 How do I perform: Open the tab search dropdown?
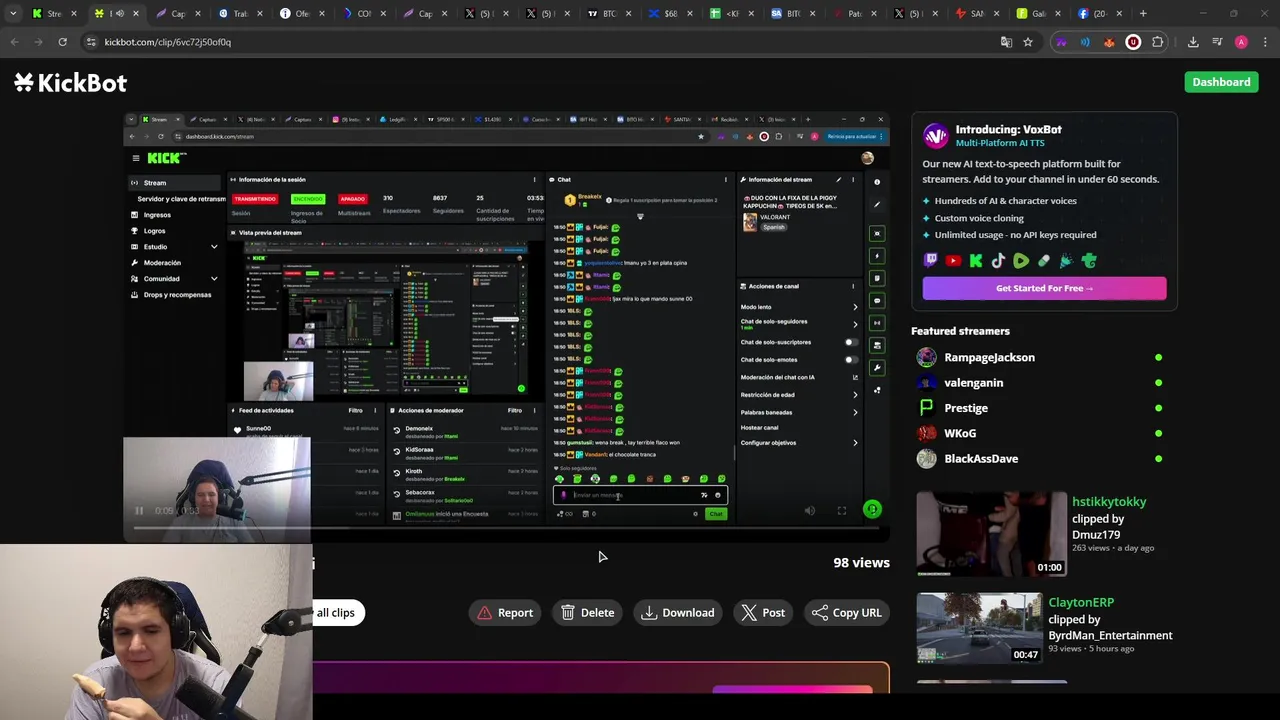pyautogui.click(x=13, y=13)
